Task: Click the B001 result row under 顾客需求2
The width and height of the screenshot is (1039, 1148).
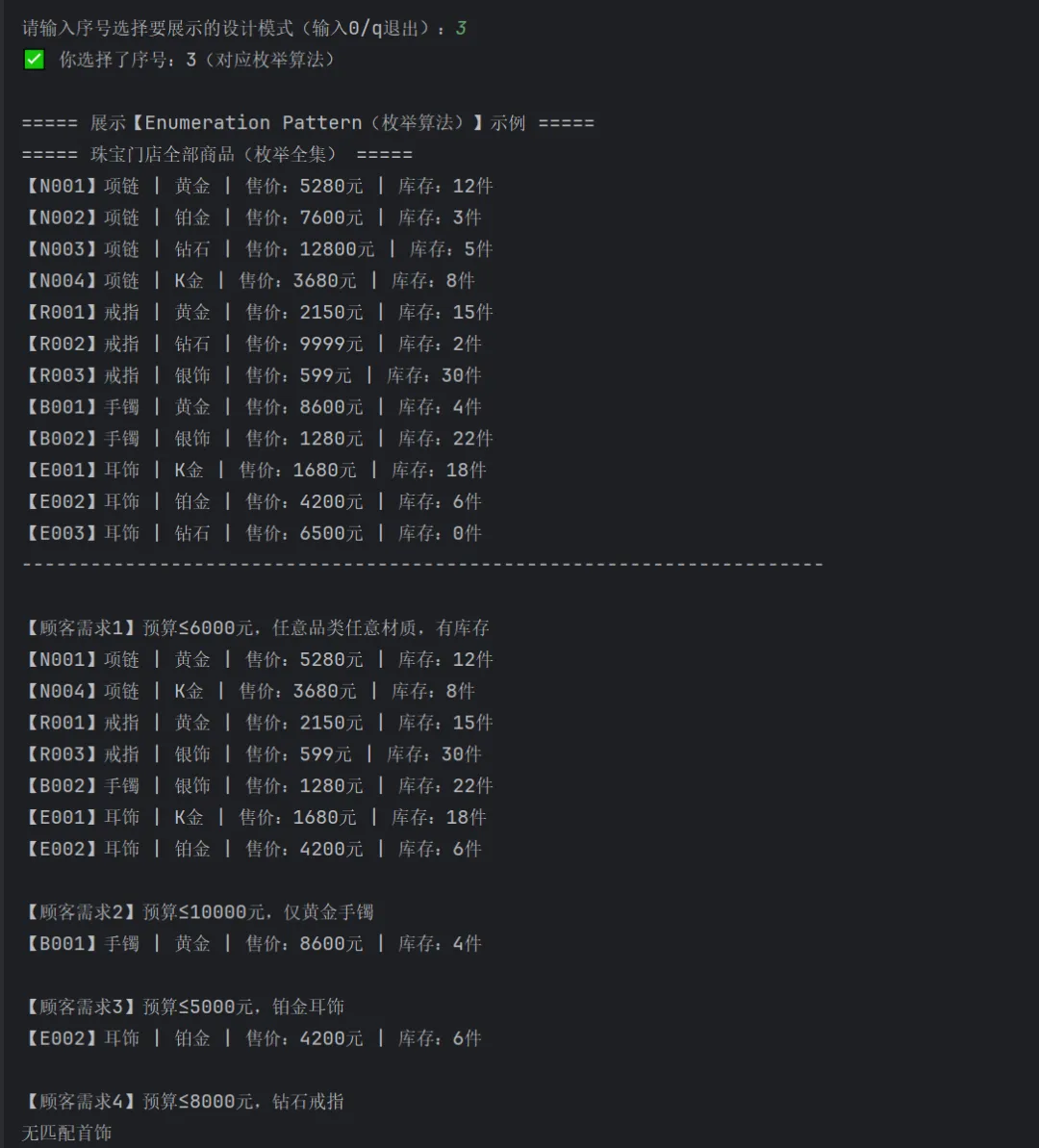Action: pyautogui.click(x=252, y=943)
